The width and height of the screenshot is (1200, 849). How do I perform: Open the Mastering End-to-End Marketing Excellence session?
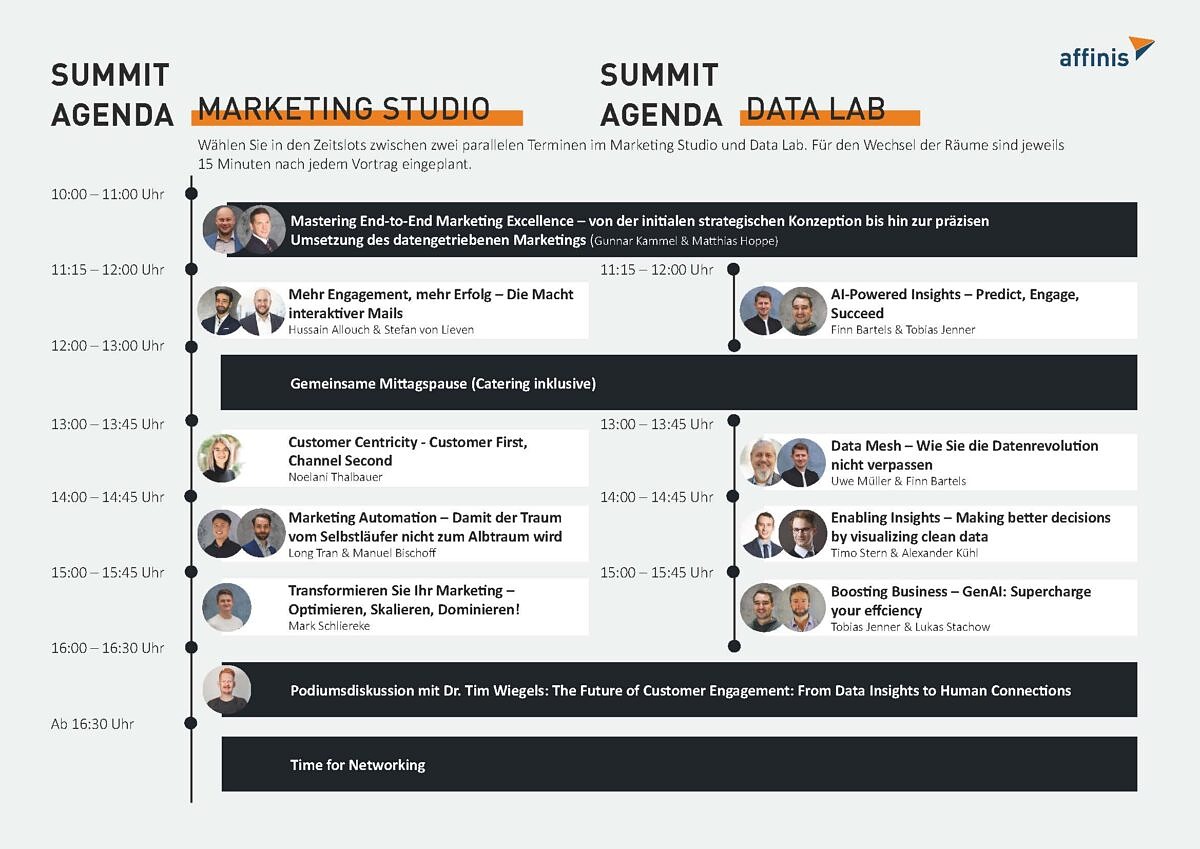640,230
